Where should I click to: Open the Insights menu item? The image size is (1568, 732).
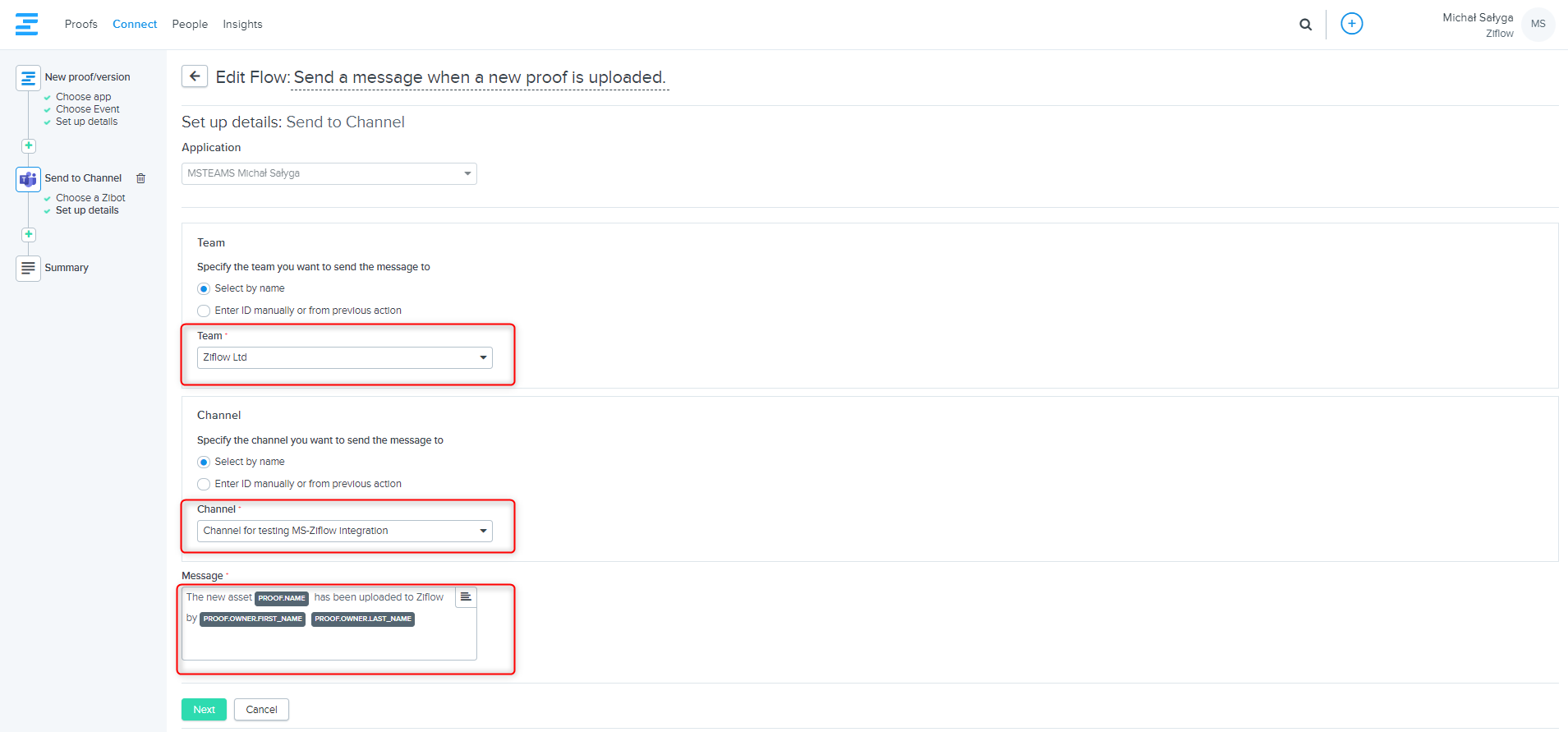click(x=242, y=25)
